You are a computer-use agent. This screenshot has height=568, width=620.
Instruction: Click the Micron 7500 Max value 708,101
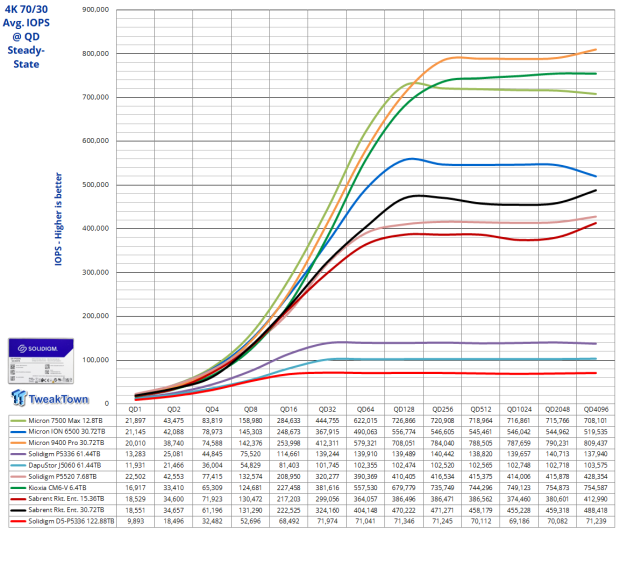point(595,420)
